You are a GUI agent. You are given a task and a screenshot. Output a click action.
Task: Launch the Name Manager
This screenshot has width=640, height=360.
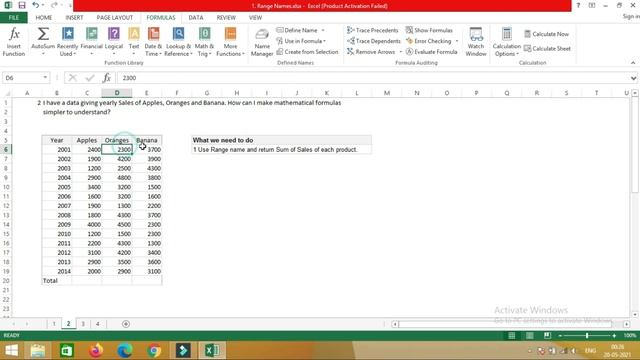click(x=262, y=42)
